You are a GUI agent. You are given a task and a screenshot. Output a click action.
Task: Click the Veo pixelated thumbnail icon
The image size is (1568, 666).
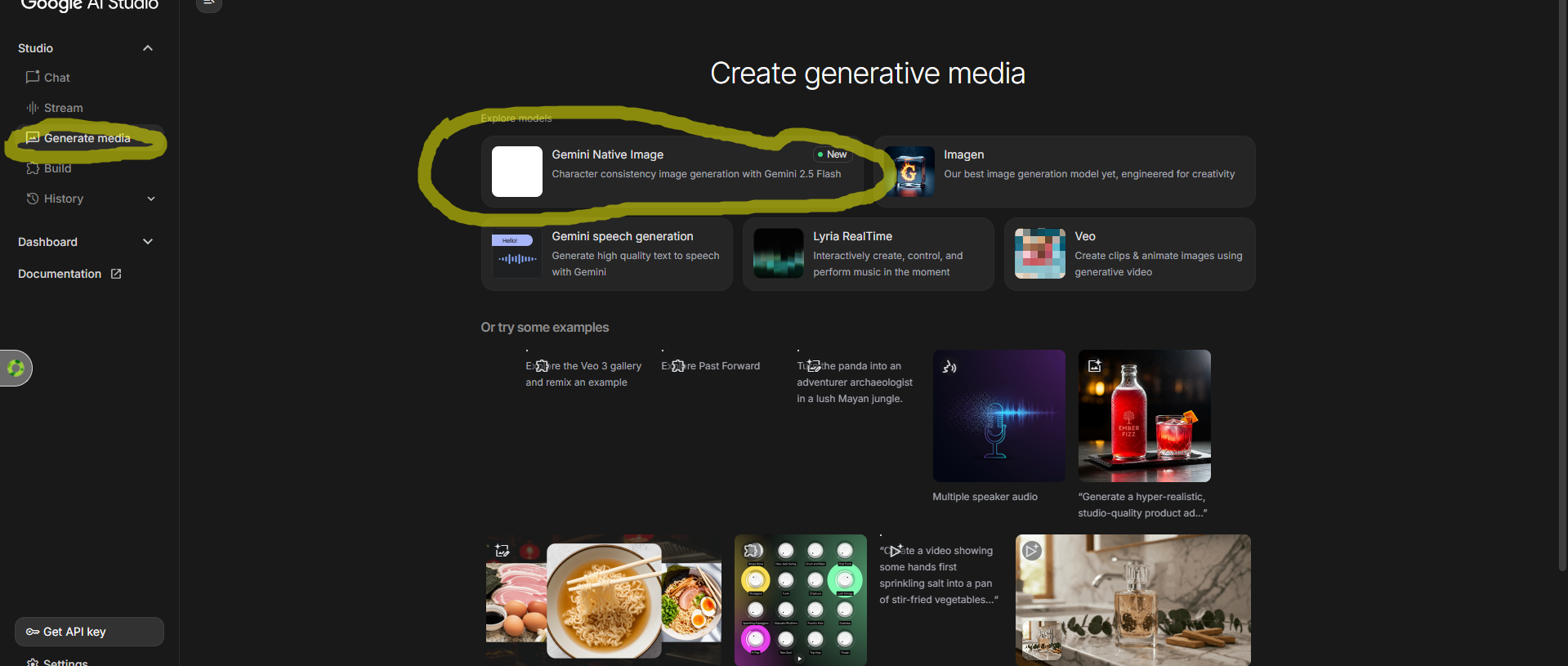pyautogui.click(x=1040, y=253)
